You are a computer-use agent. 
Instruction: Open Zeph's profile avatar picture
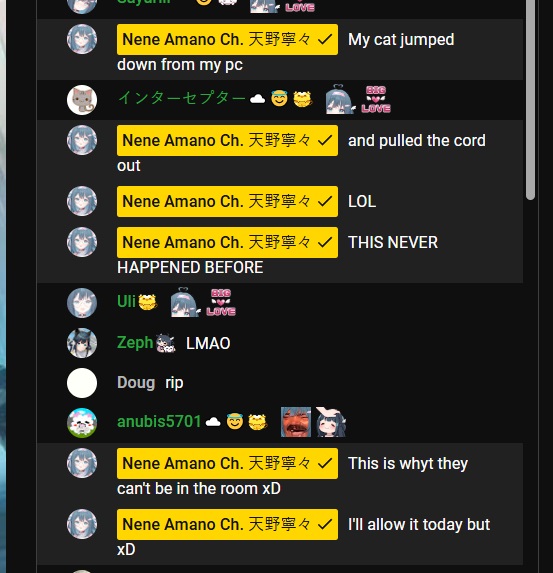(82, 343)
